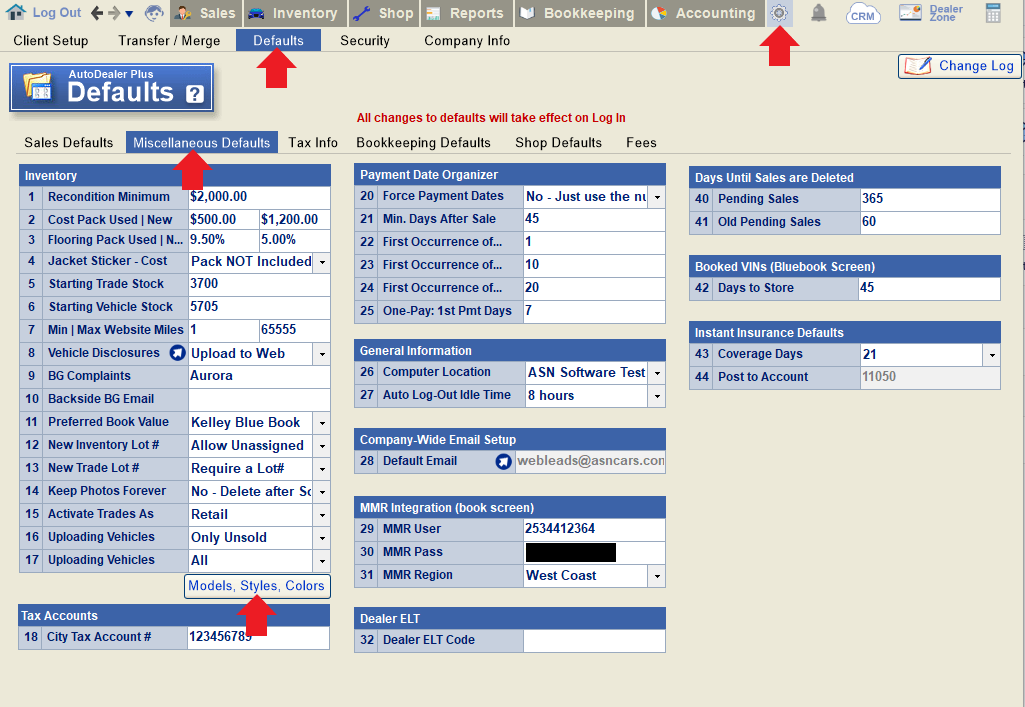Click the Dealer ELT Code field
This screenshot has width=1025, height=707.
tap(594, 640)
